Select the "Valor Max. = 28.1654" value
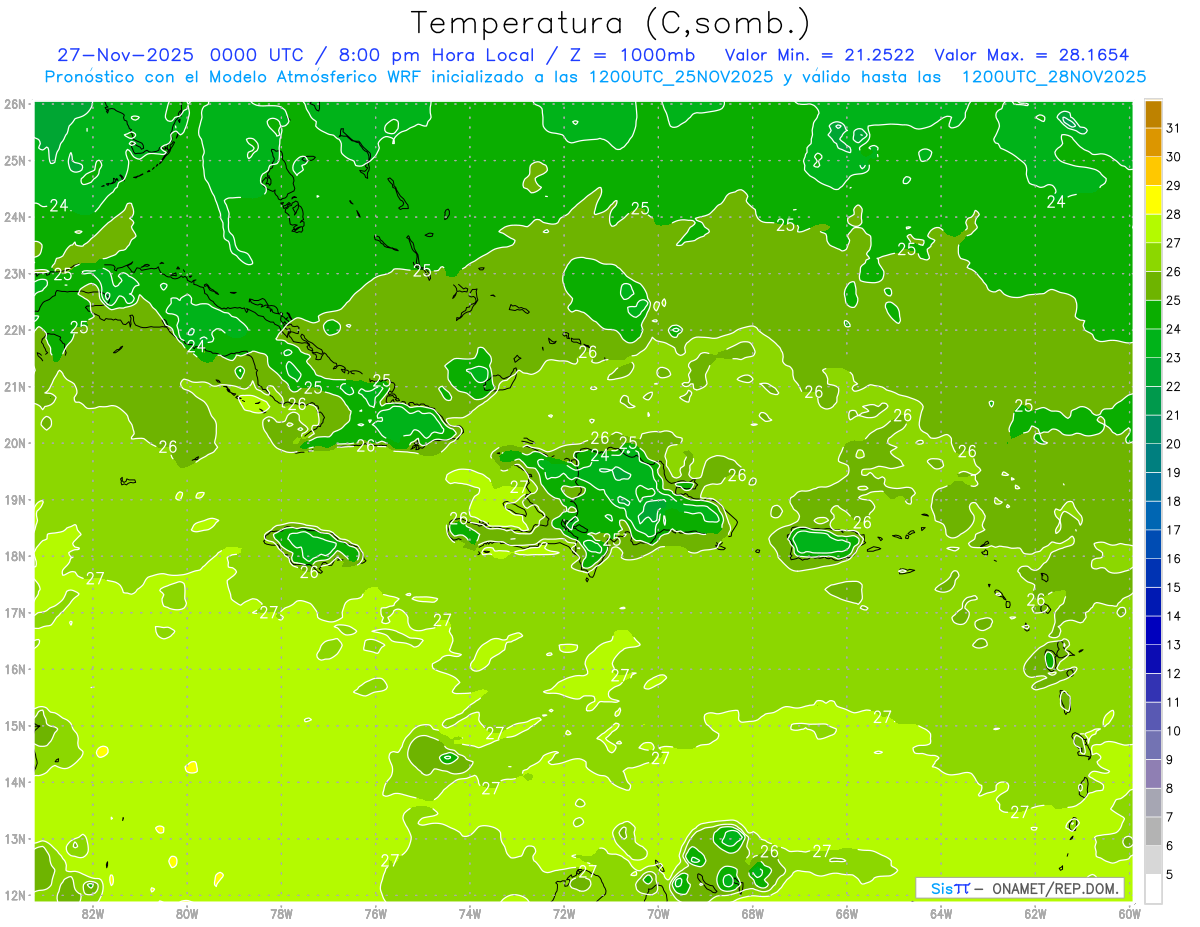 pos(1032,55)
